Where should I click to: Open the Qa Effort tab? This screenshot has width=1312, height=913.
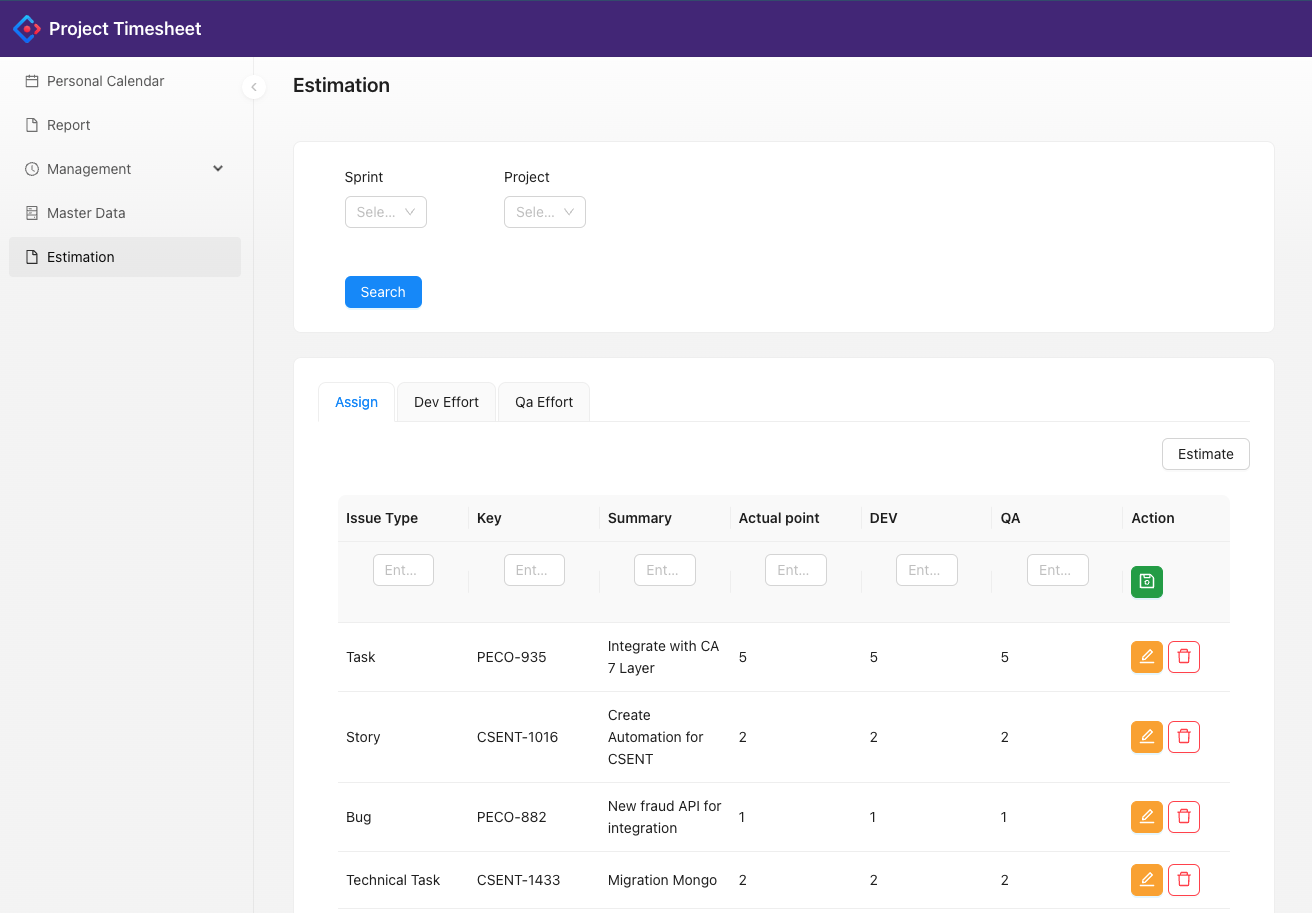pos(543,401)
